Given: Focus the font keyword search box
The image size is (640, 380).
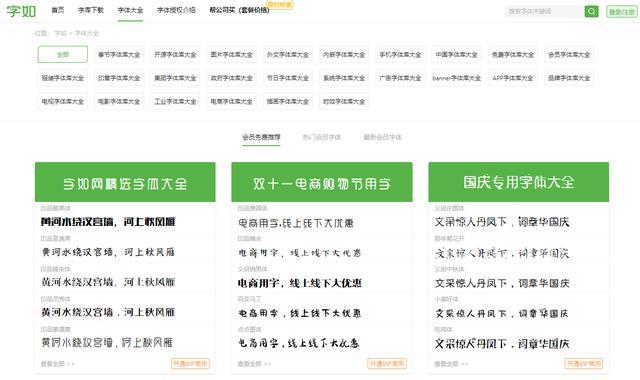Looking at the screenshot, I should [544, 11].
